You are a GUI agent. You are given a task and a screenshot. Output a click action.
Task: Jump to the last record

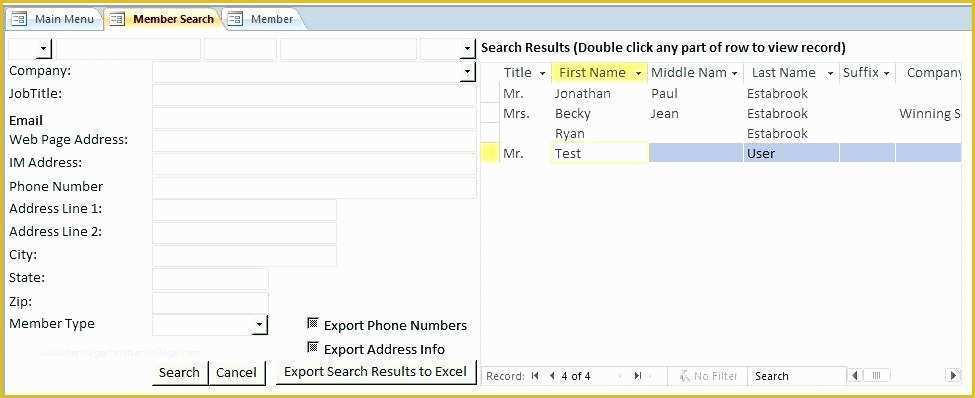click(x=637, y=376)
